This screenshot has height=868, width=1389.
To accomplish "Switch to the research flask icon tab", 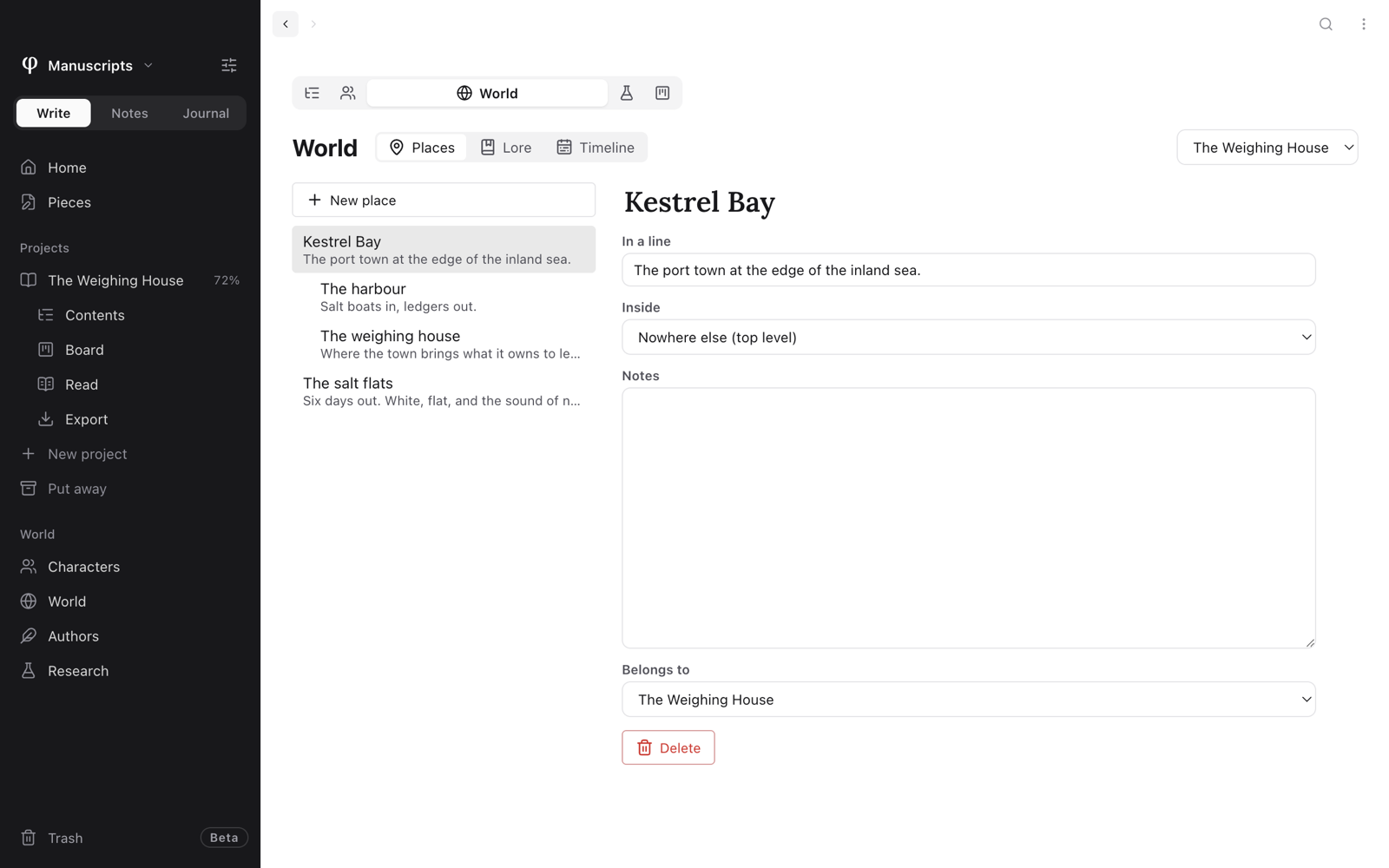I will point(627,93).
